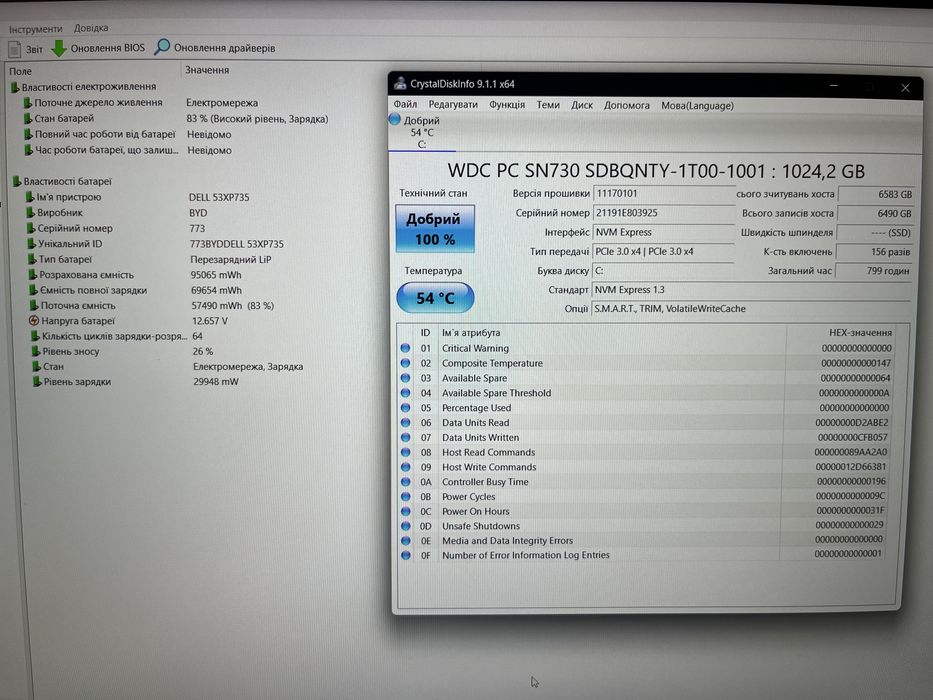
Task: Select the Стан батарей row
Action: coord(176,118)
